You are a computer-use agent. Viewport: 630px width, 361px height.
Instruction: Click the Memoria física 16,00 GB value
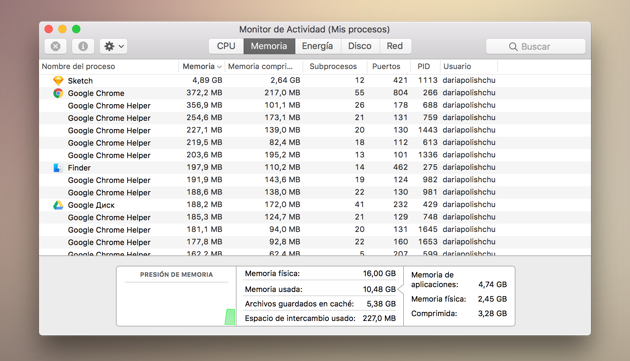click(x=379, y=273)
